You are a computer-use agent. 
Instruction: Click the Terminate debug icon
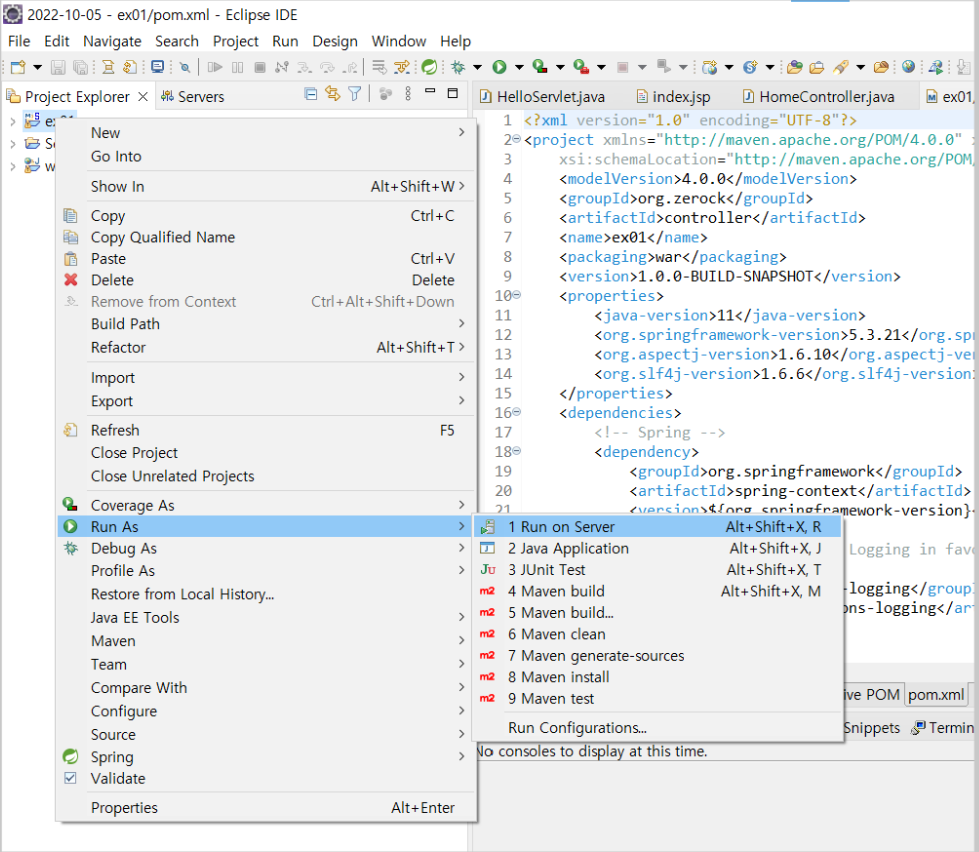[x=260, y=67]
